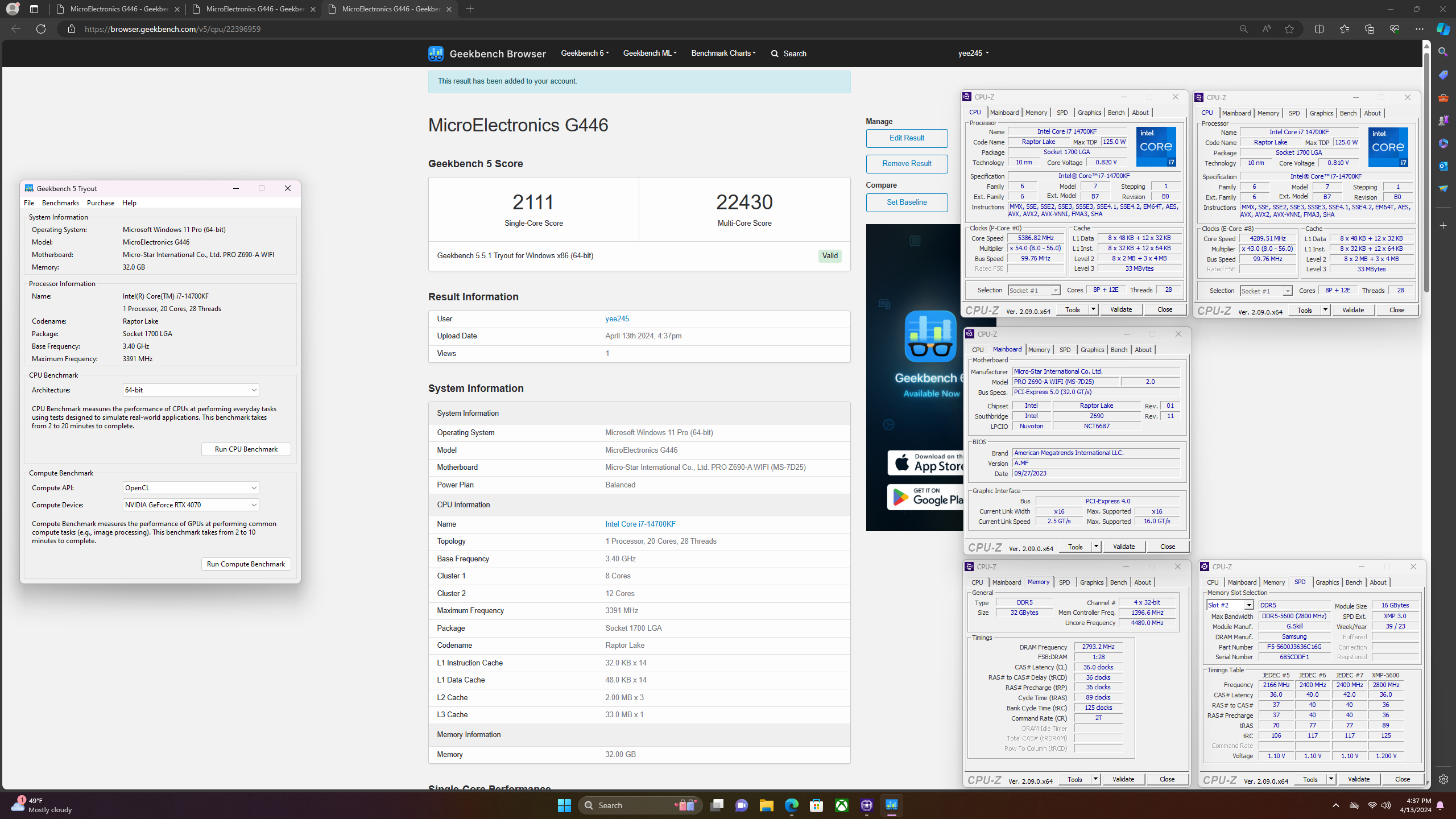Open the Purchase menu in Geekbench 5 Tryout
This screenshot has width=1456, height=819.
[x=101, y=203]
